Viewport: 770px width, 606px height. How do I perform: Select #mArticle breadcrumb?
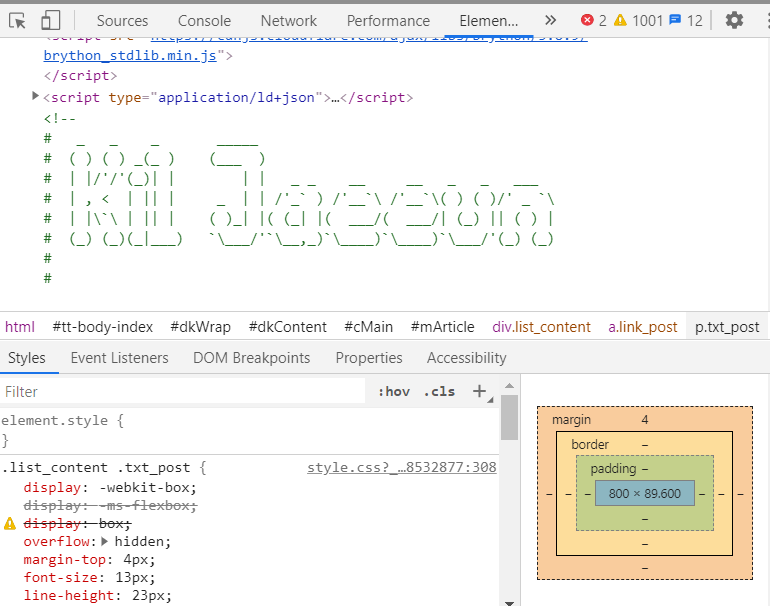tap(442, 327)
